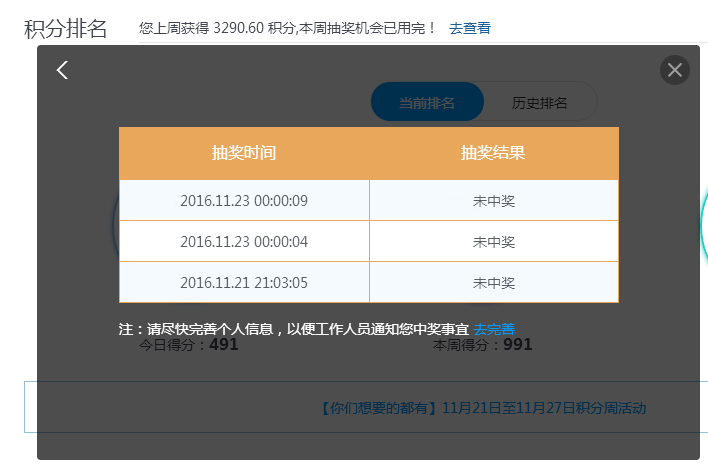Image resolution: width=708 pixels, height=466 pixels.
Task: Close the lottery results popup
Action: 675,70
